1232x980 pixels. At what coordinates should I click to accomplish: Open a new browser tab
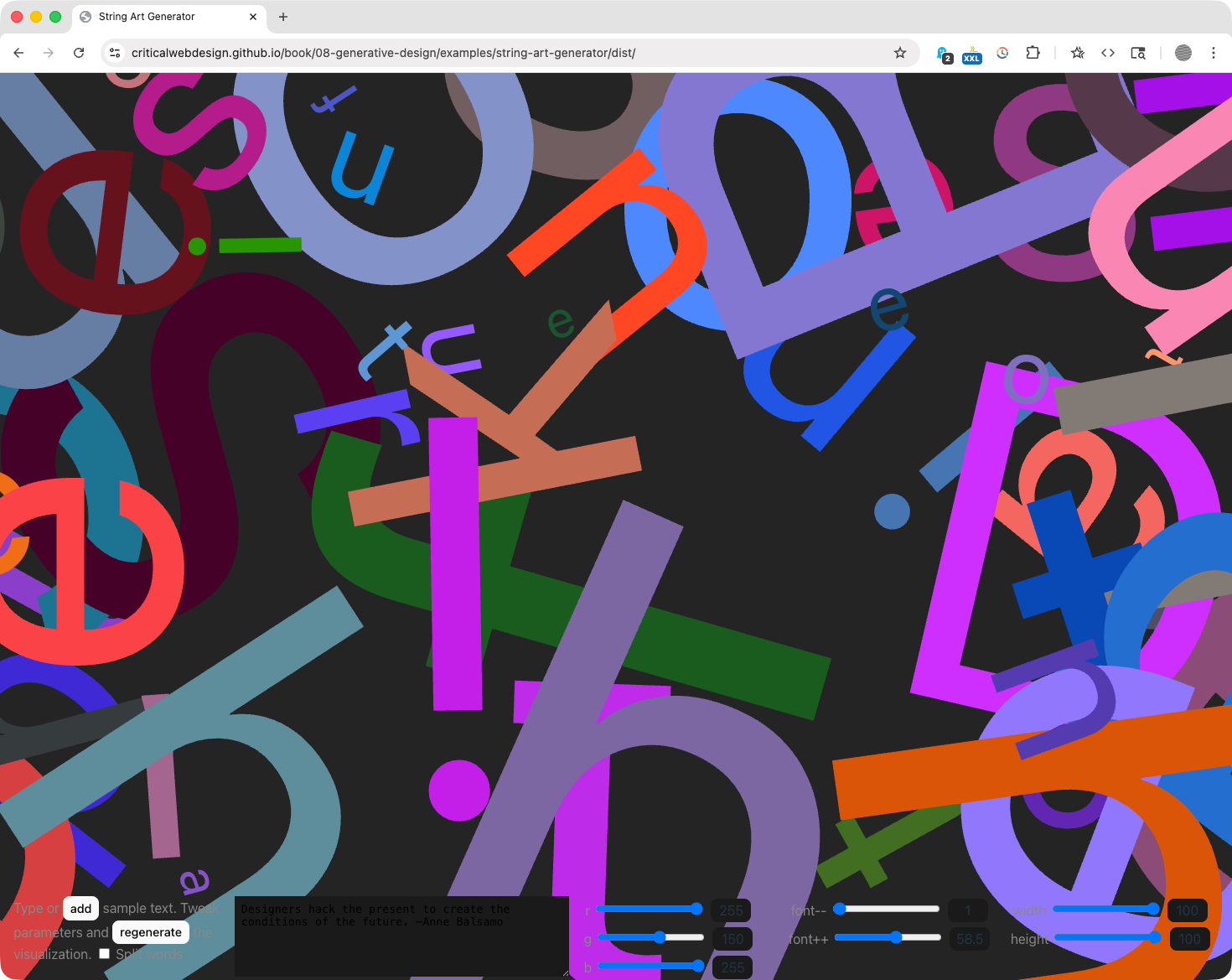pos(283,17)
